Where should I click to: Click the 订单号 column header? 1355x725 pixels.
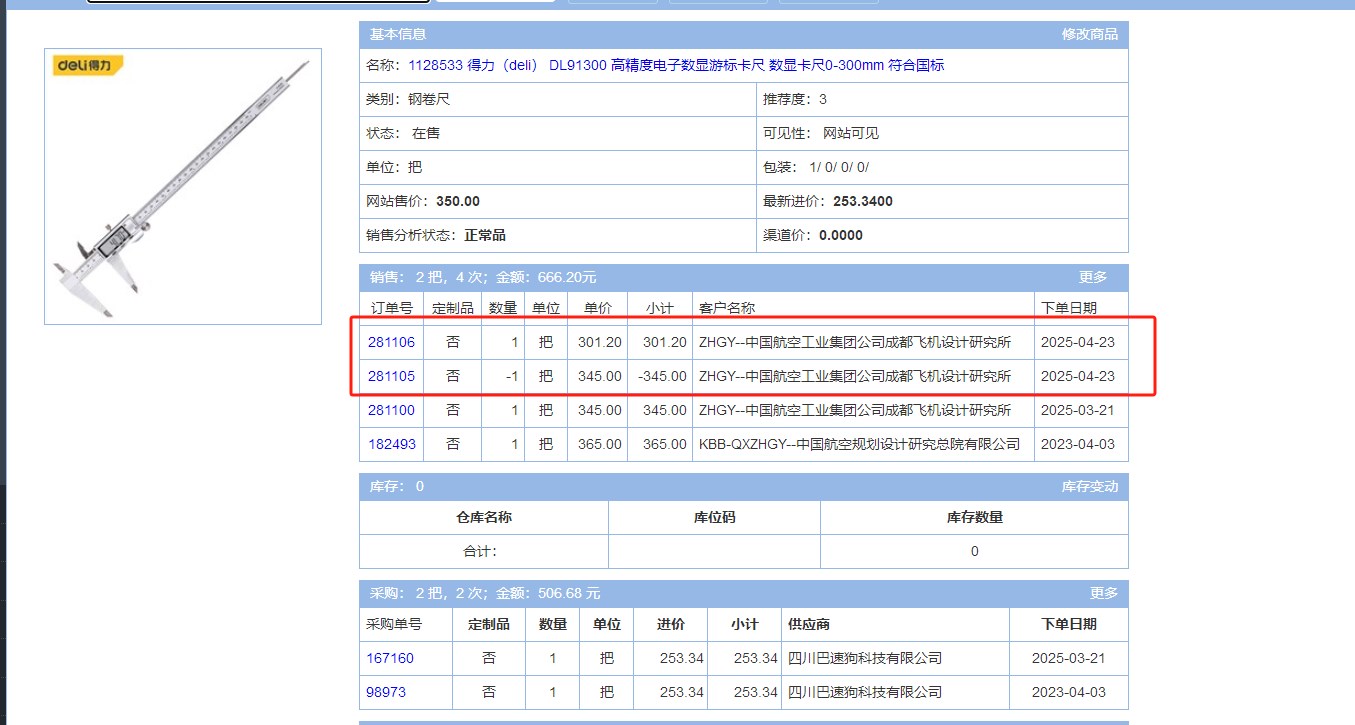[392, 307]
